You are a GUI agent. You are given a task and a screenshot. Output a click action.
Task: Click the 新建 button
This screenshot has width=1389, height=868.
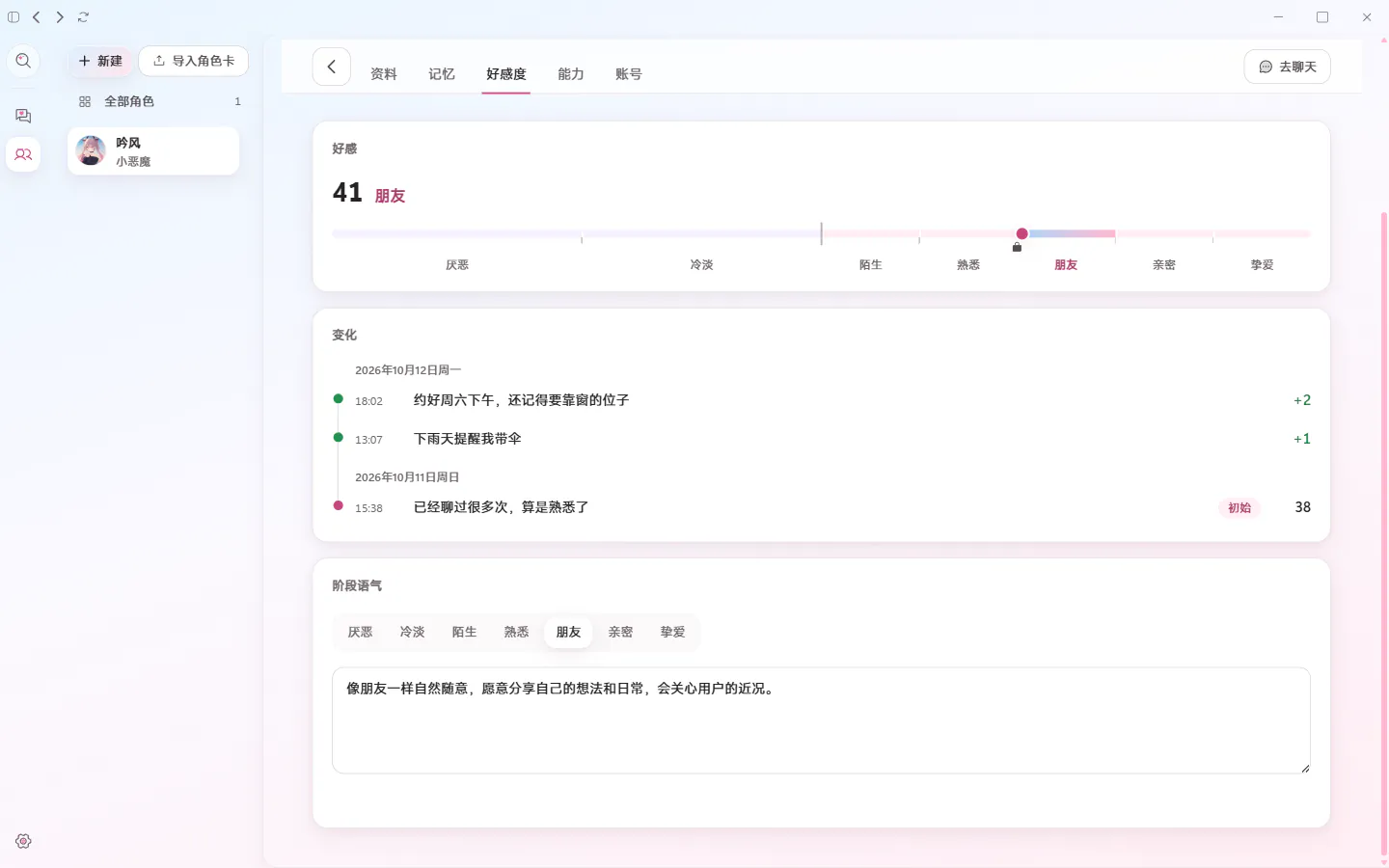[100, 61]
